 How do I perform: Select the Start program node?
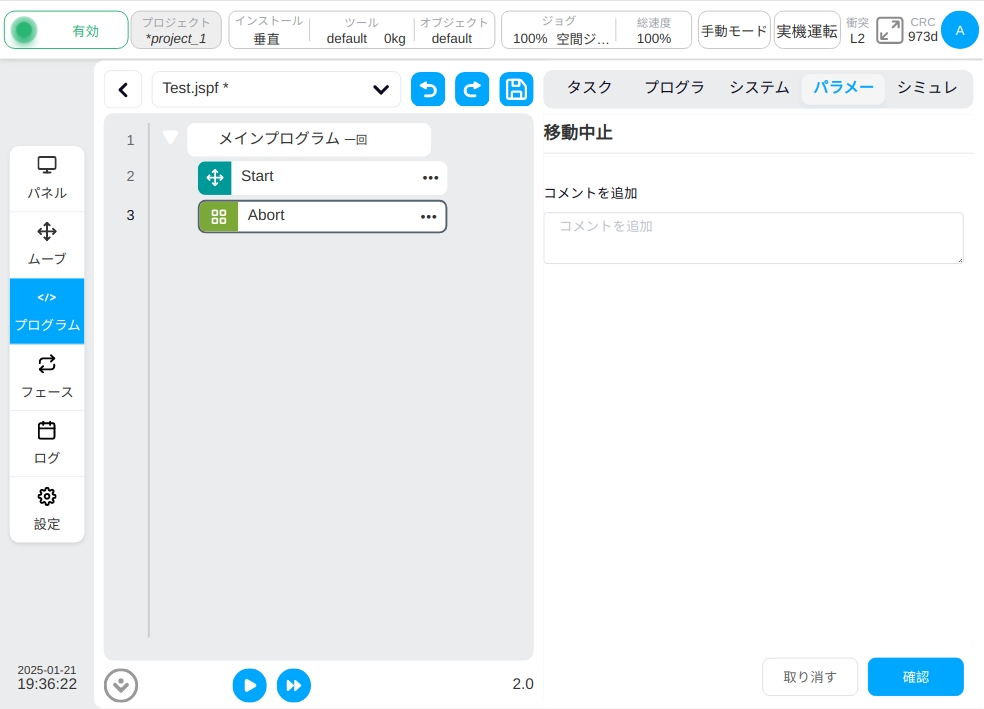[323, 178]
